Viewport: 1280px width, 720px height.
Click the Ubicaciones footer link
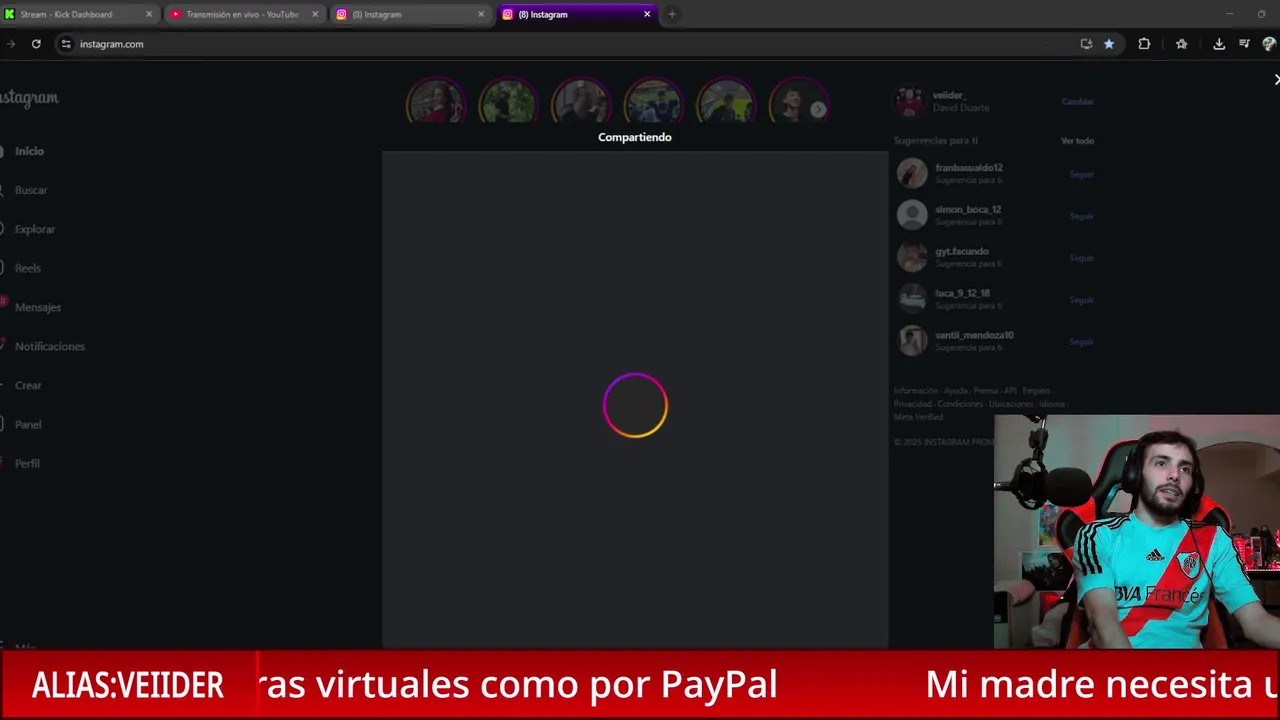pos(1009,404)
